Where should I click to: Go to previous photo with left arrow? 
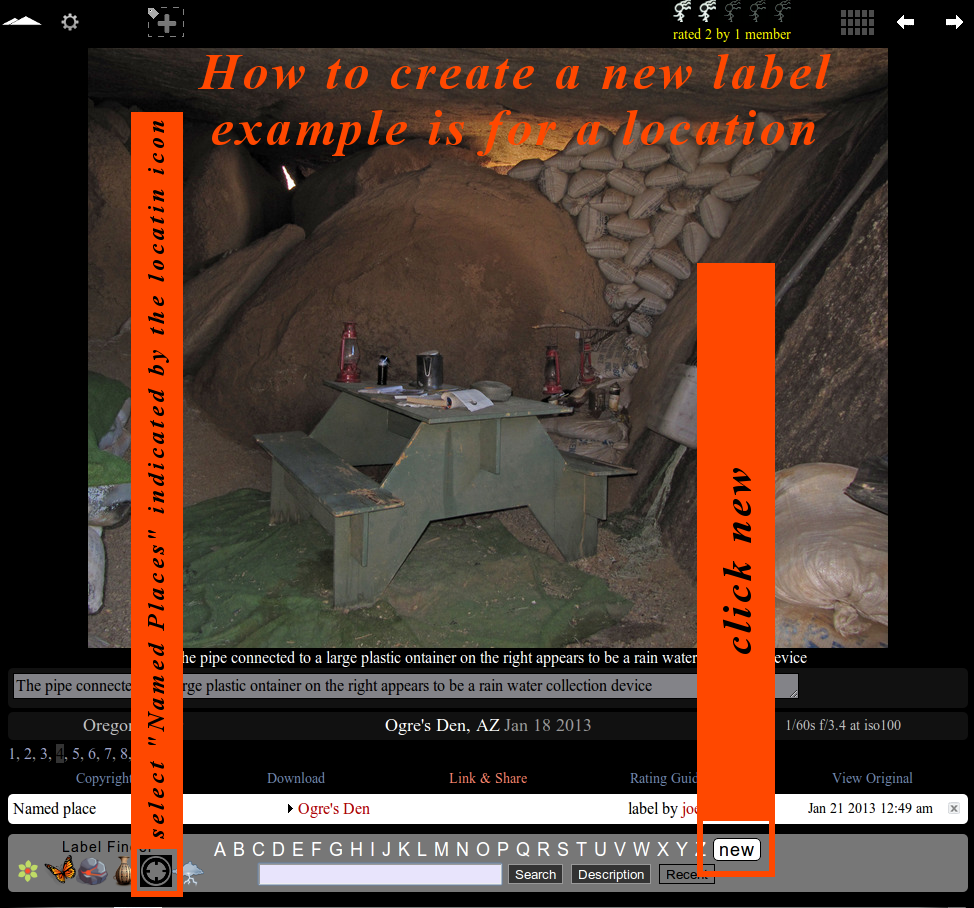905,22
